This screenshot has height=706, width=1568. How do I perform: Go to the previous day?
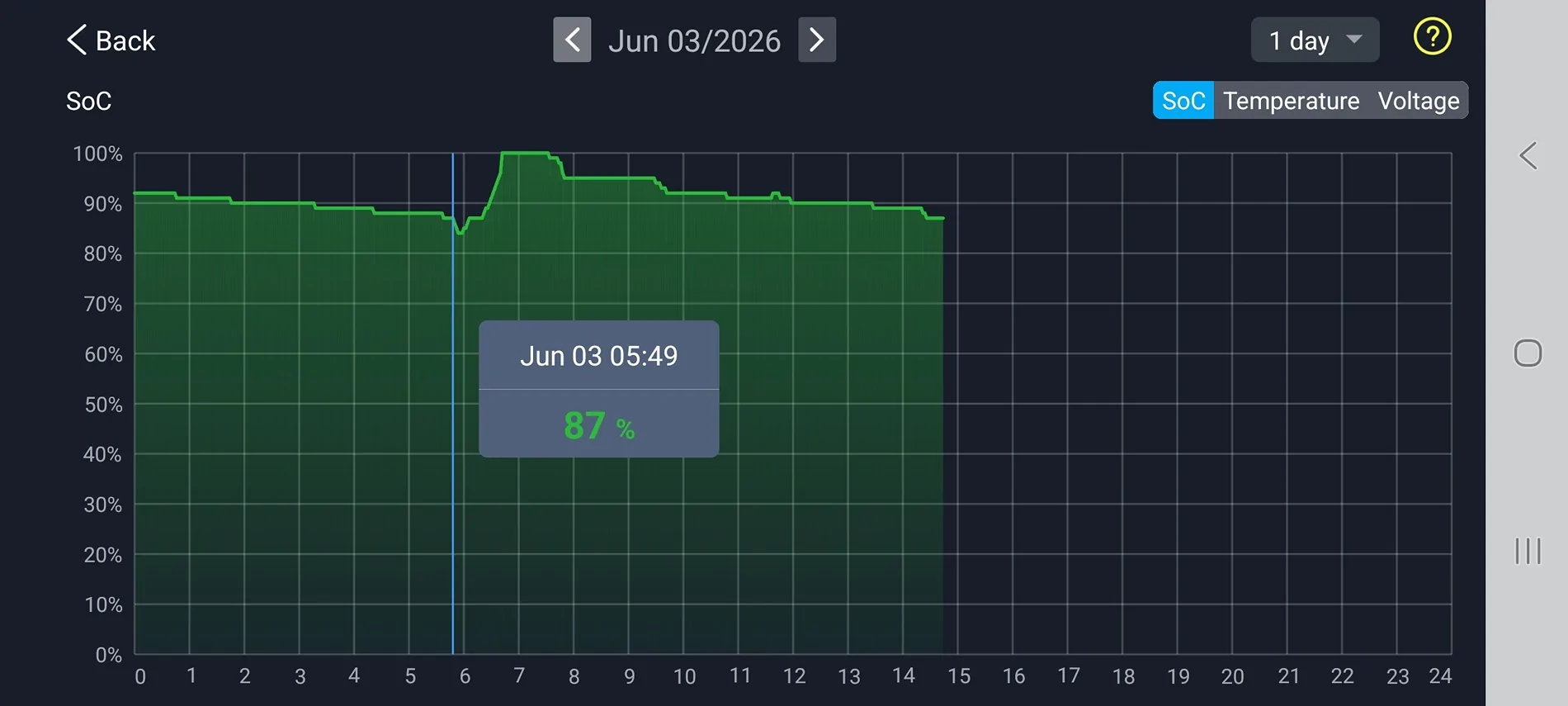pos(572,40)
